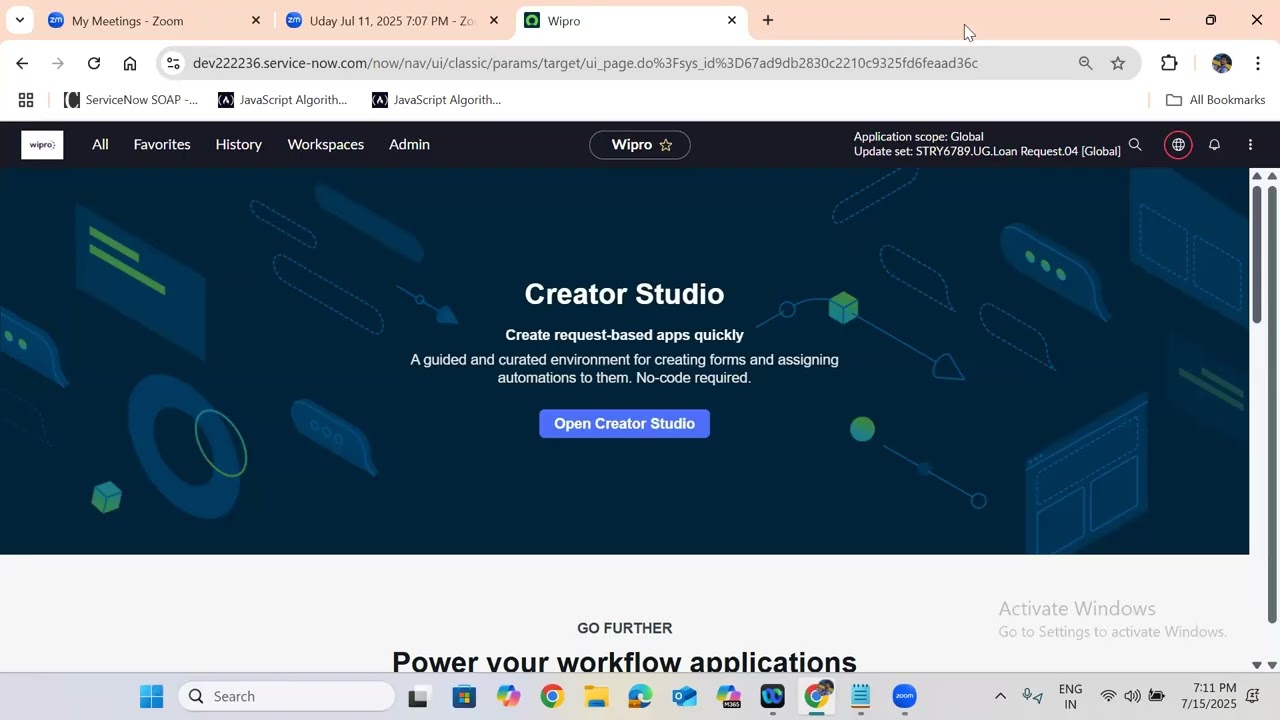The height and width of the screenshot is (720, 1280).
Task: Favorite the Wipro page with star
Action: [x=666, y=145]
